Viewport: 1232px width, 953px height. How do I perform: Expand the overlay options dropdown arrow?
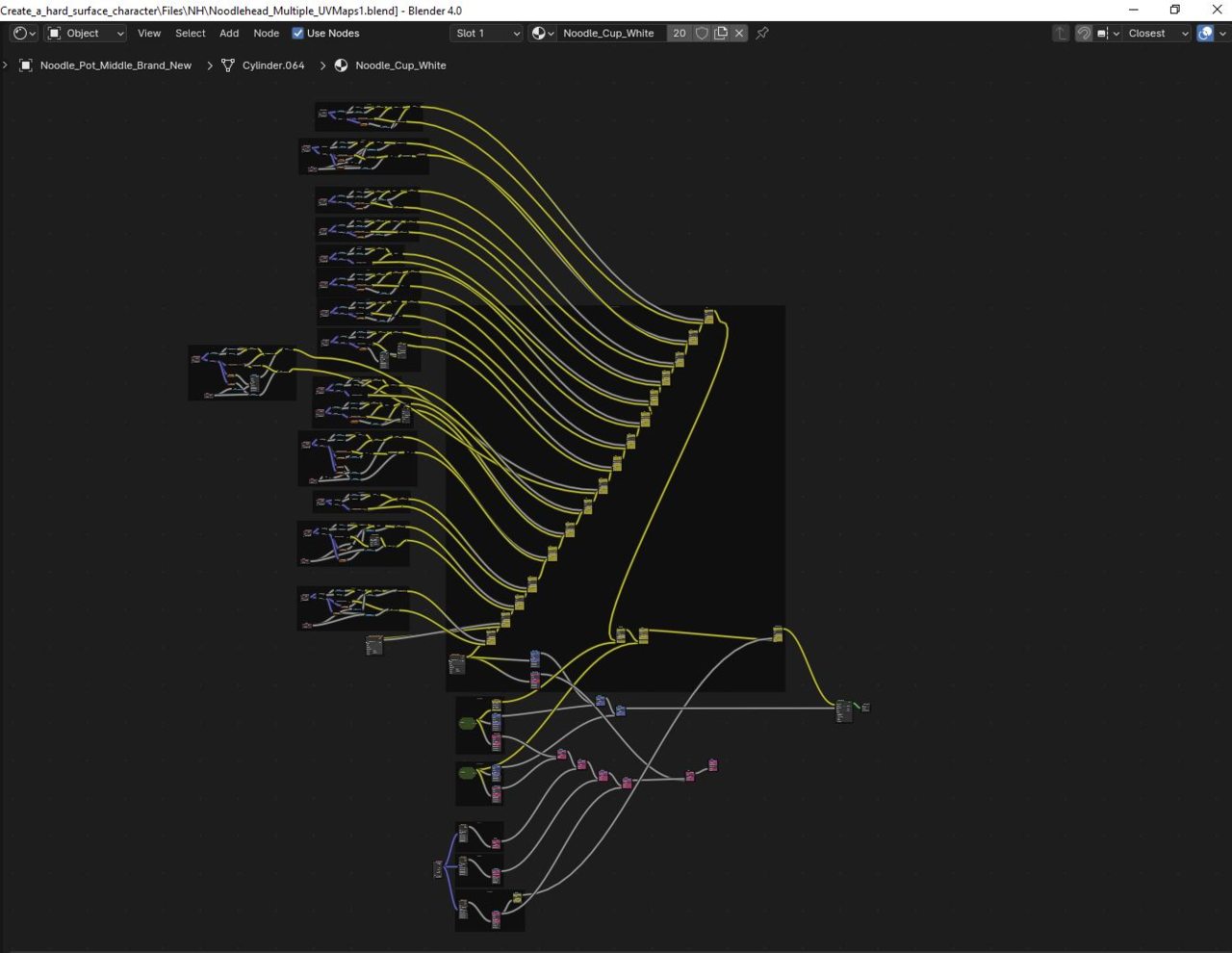click(x=1222, y=33)
